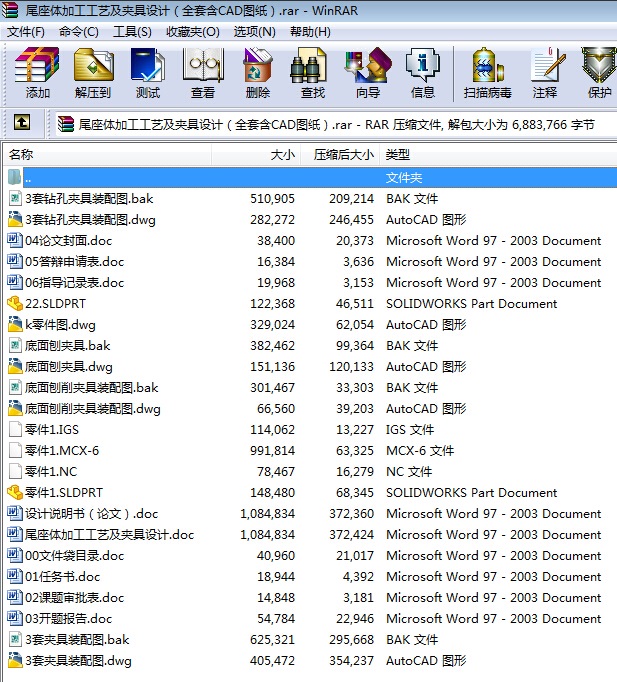The width and height of the screenshot is (617, 682).
Task: Click the RAR archive icon in the address bar
Action: tap(66, 124)
